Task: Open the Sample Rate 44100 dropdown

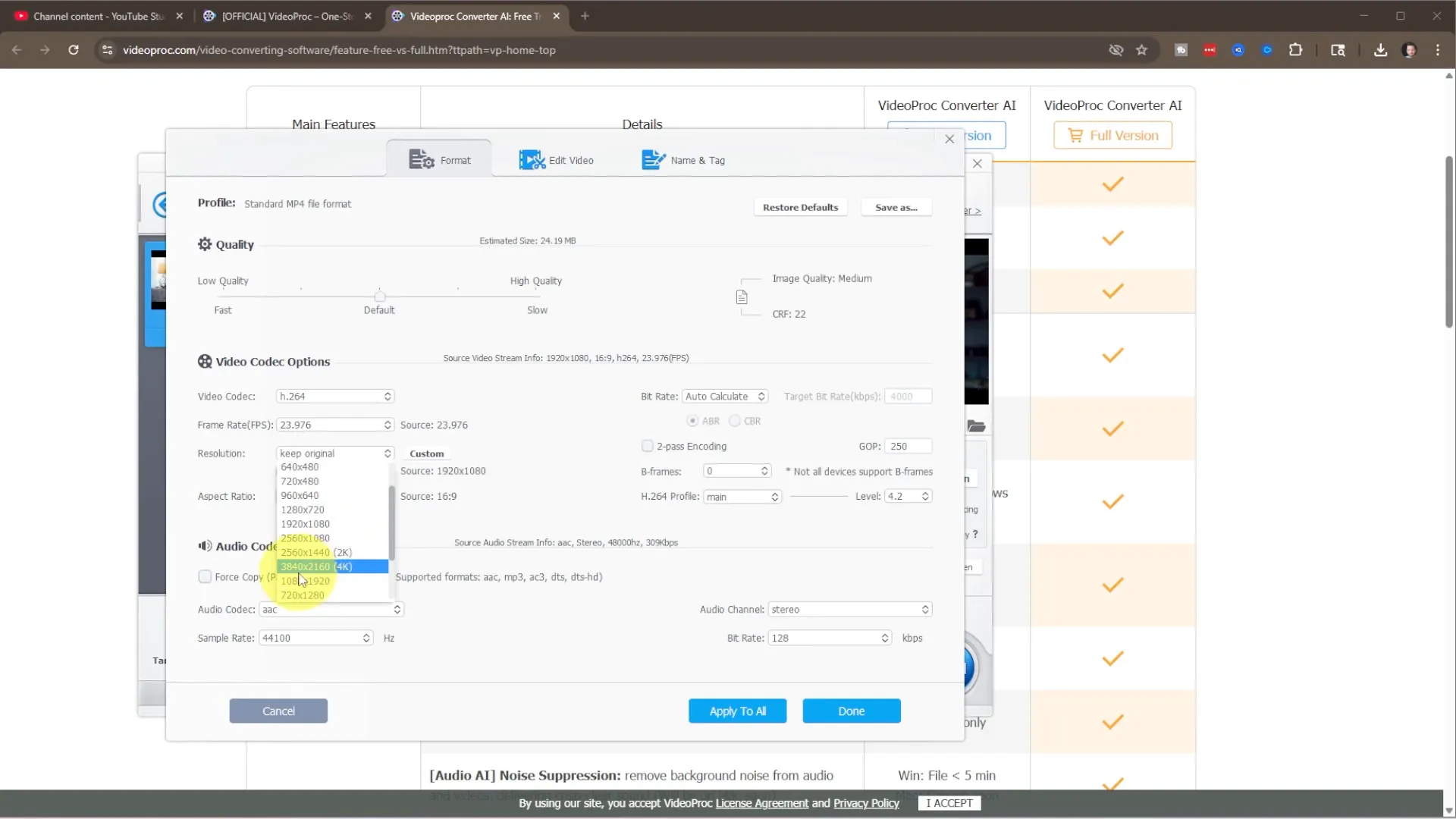Action: pos(316,639)
